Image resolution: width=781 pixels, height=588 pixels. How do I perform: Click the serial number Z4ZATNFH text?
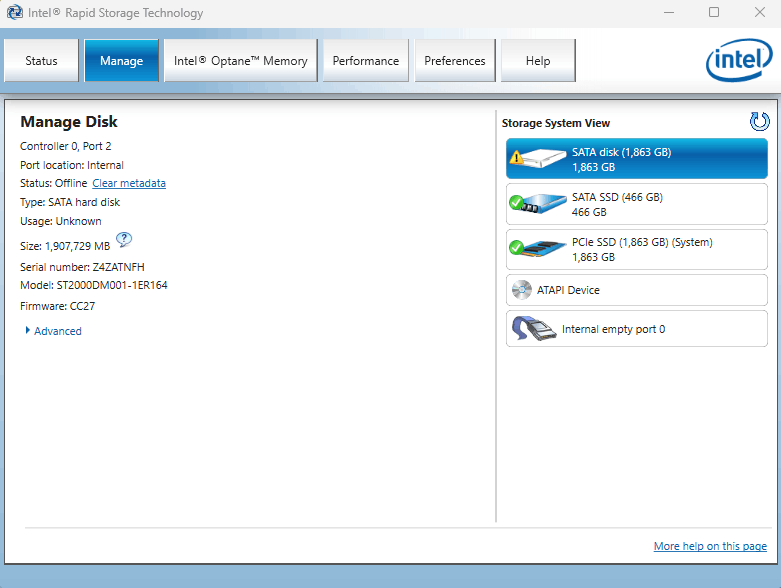(x=82, y=267)
